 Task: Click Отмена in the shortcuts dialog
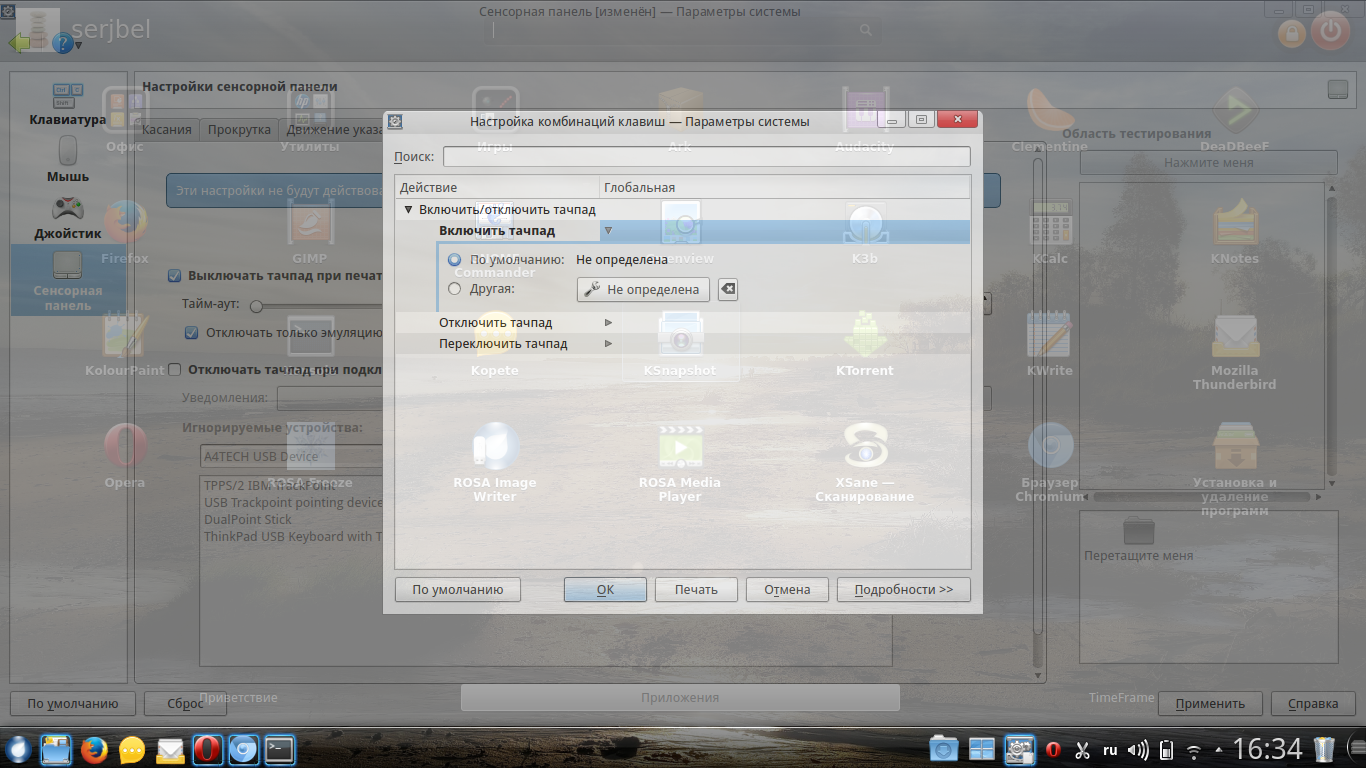pos(787,590)
